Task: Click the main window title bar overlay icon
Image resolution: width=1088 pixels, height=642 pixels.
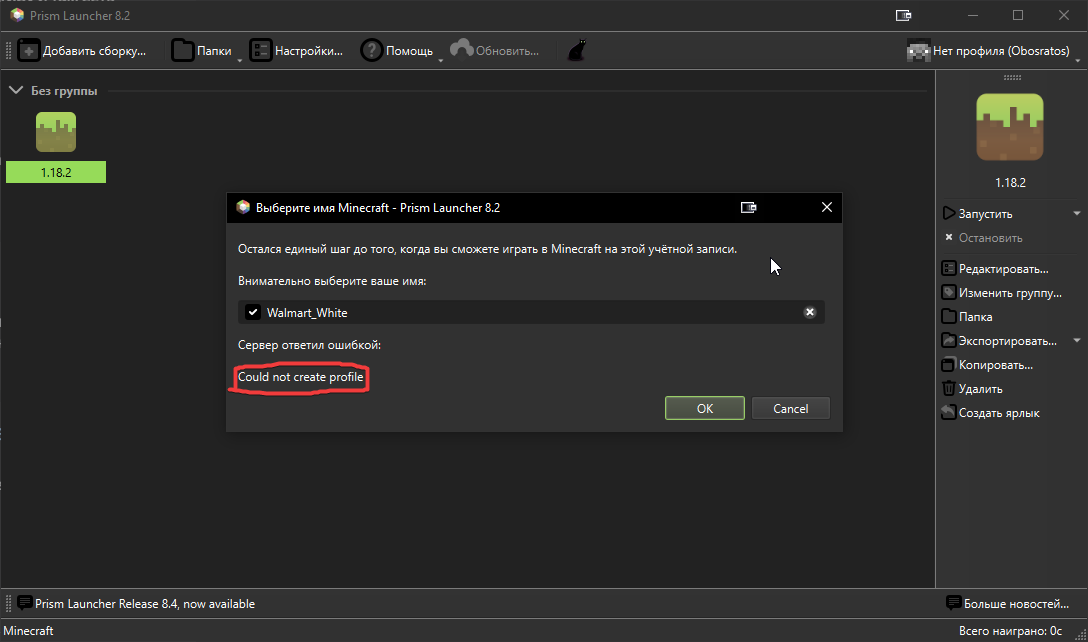Action: (903, 15)
